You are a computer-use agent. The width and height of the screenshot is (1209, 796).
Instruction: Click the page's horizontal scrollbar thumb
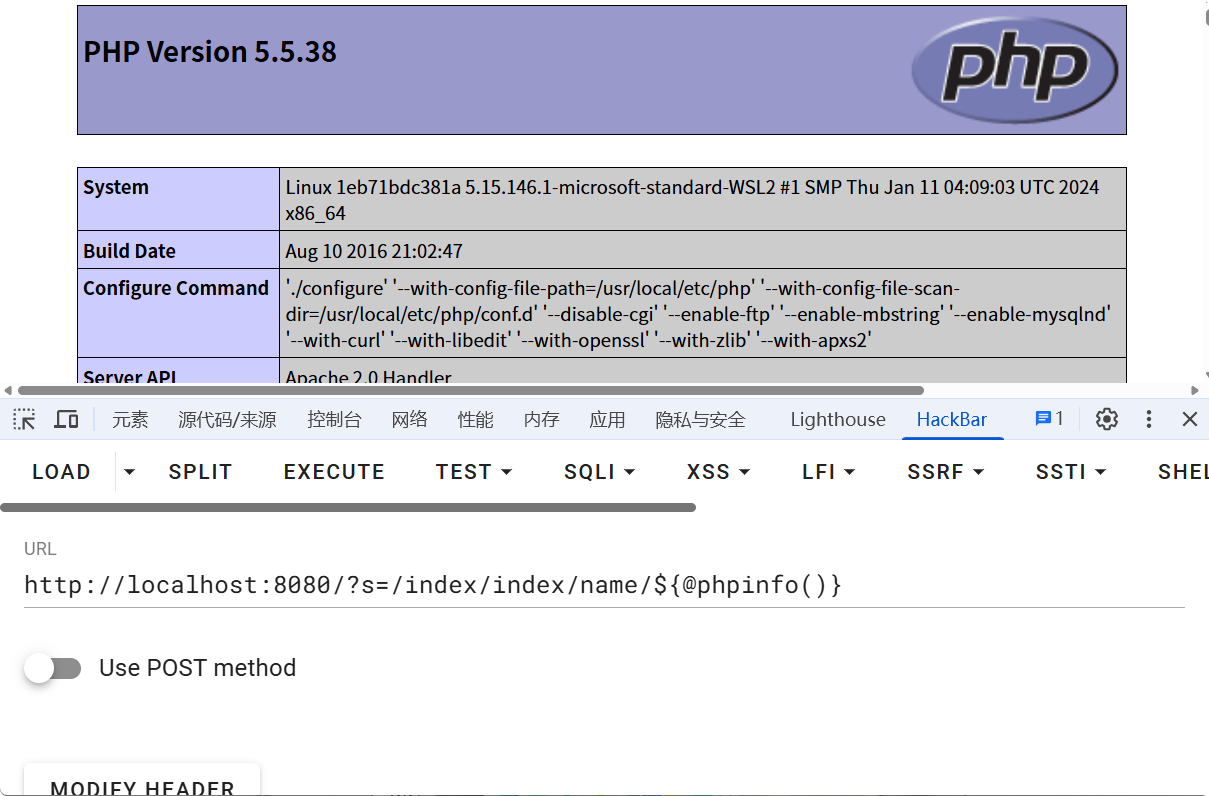pos(470,390)
